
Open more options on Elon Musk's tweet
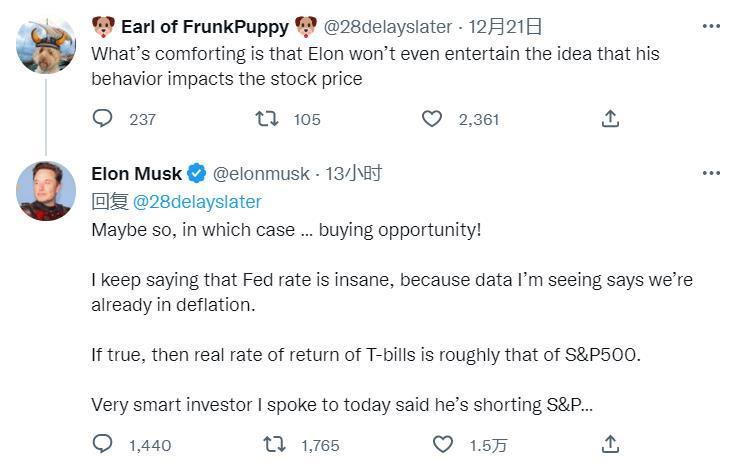pyautogui.click(x=711, y=173)
